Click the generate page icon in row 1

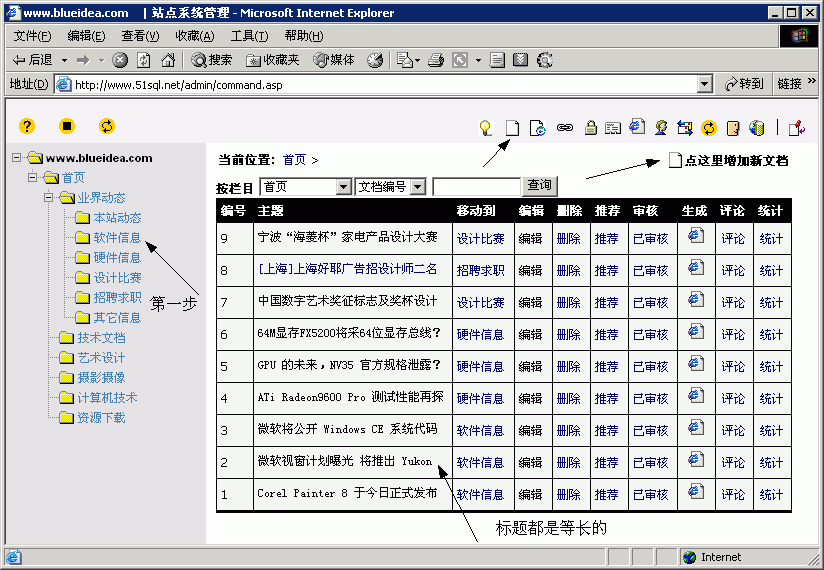(x=696, y=492)
